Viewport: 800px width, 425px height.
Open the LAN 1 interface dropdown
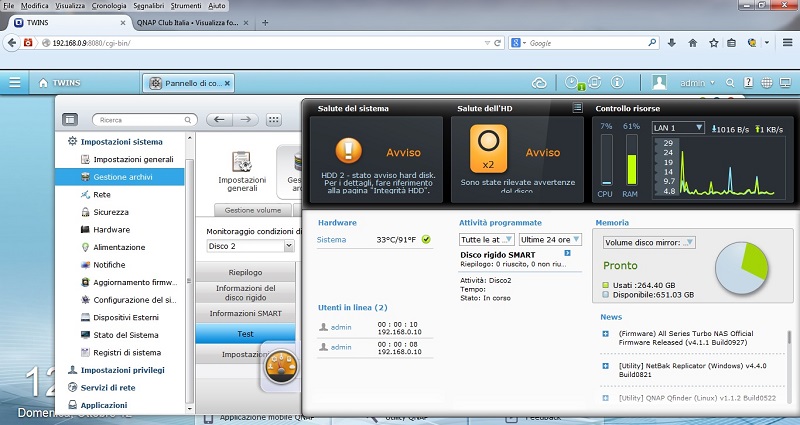pos(679,128)
